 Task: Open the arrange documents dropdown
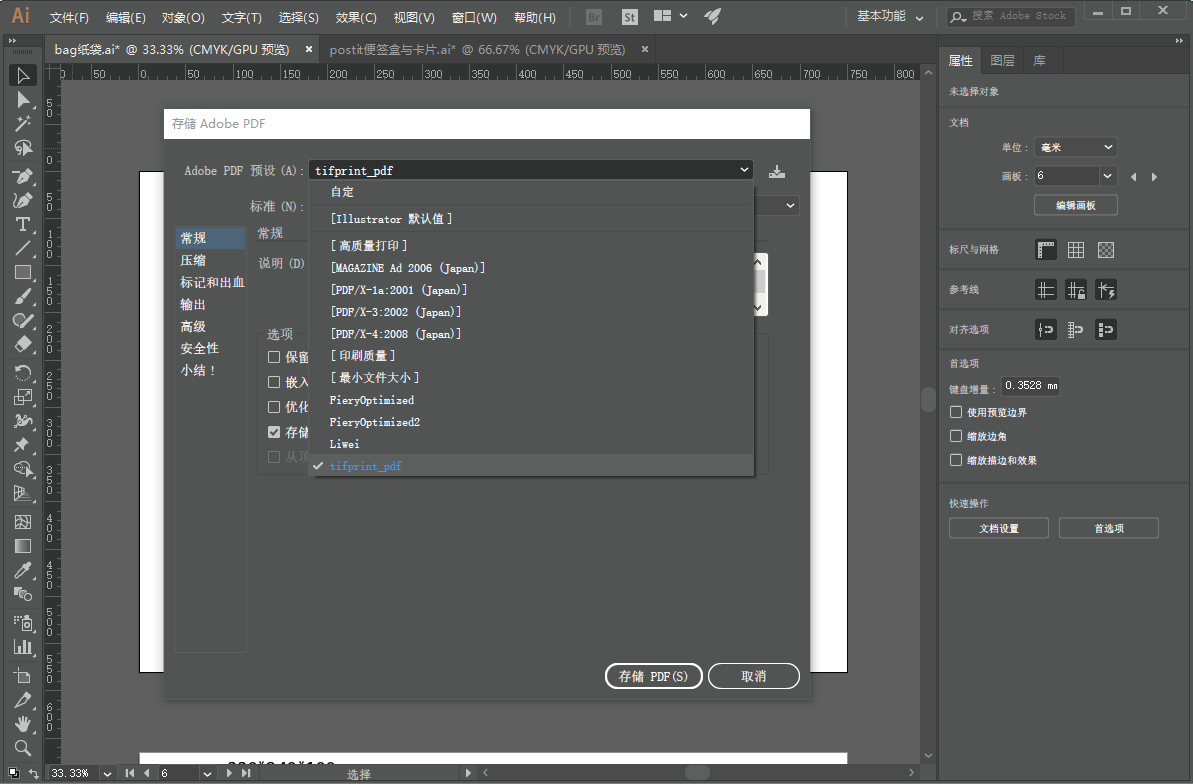670,16
